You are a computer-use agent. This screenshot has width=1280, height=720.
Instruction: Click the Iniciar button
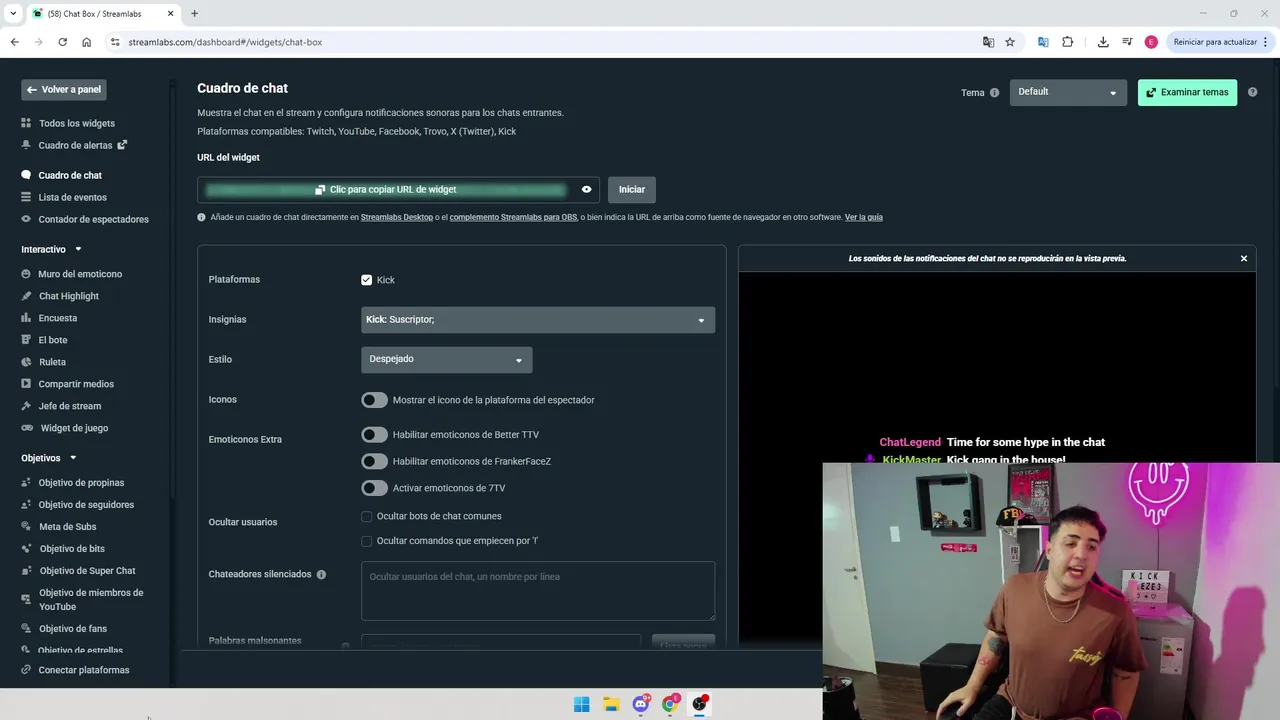pyautogui.click(x=632, y=189)
